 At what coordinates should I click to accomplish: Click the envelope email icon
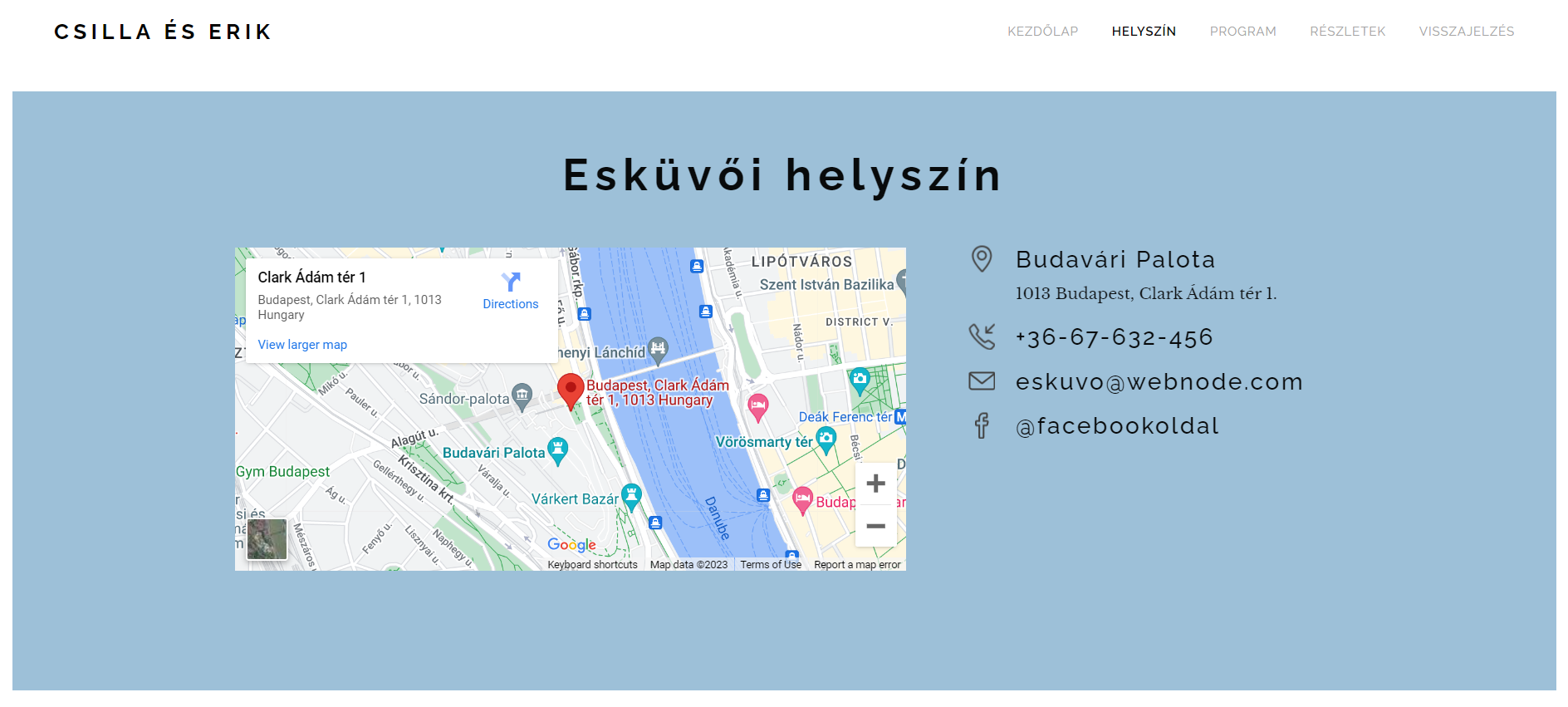pos(982,381)
